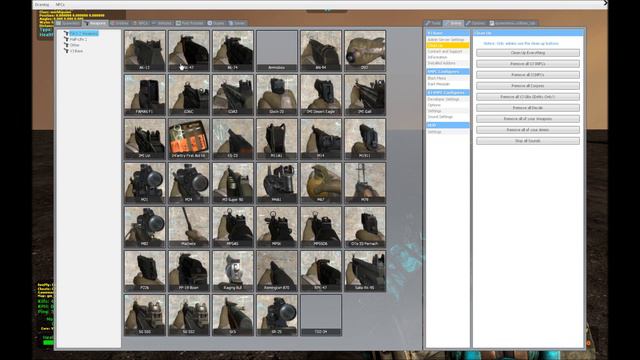Select the AK-47 weapon icon
This screenshot has width=640, height=360.
tap(189, 51)
